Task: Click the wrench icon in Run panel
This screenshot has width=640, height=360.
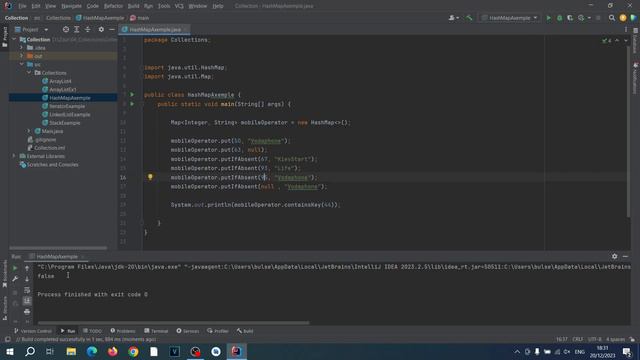Action: coord(15,279)
